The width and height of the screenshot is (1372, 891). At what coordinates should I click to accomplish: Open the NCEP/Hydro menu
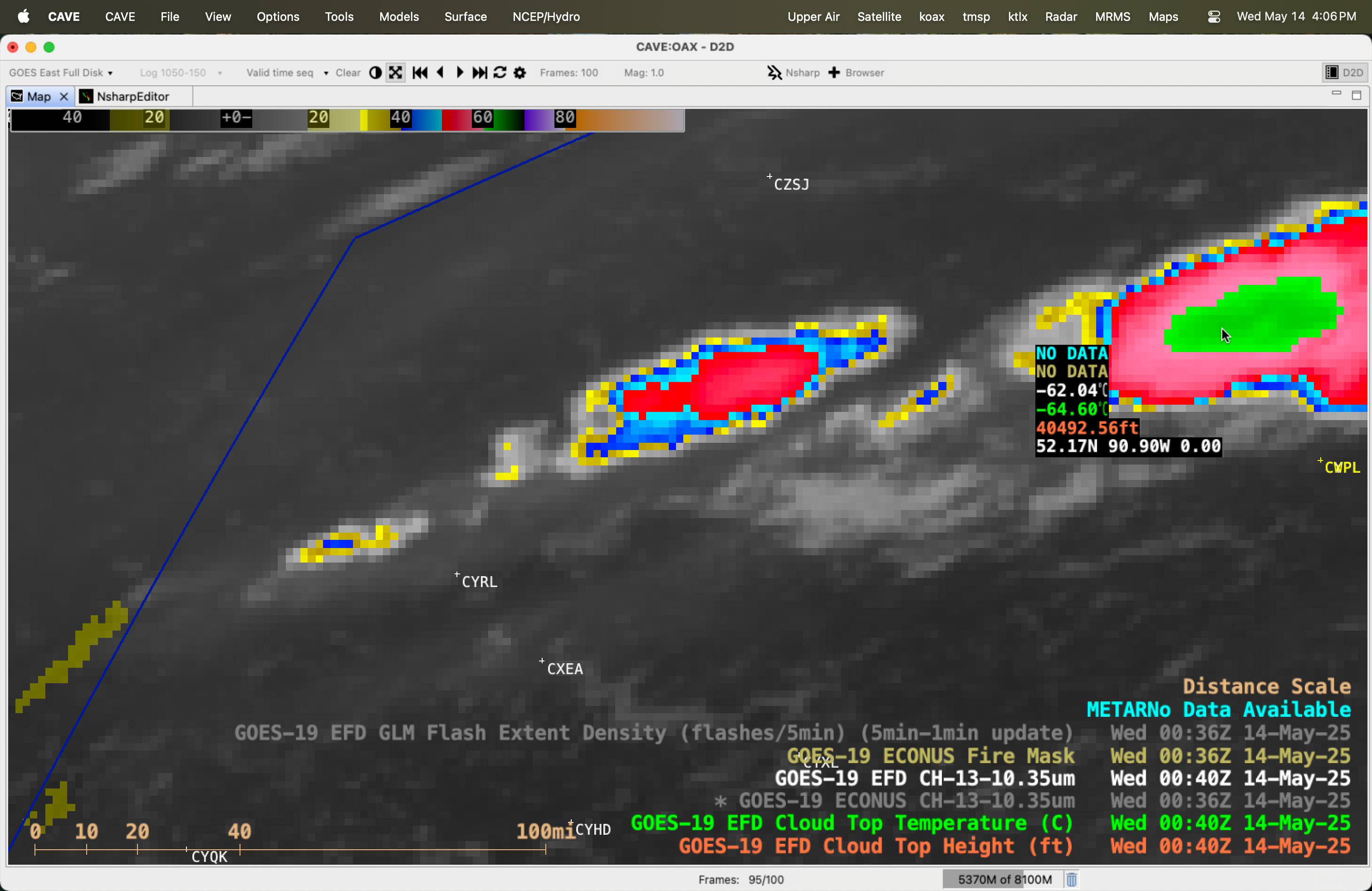point(546,17)
